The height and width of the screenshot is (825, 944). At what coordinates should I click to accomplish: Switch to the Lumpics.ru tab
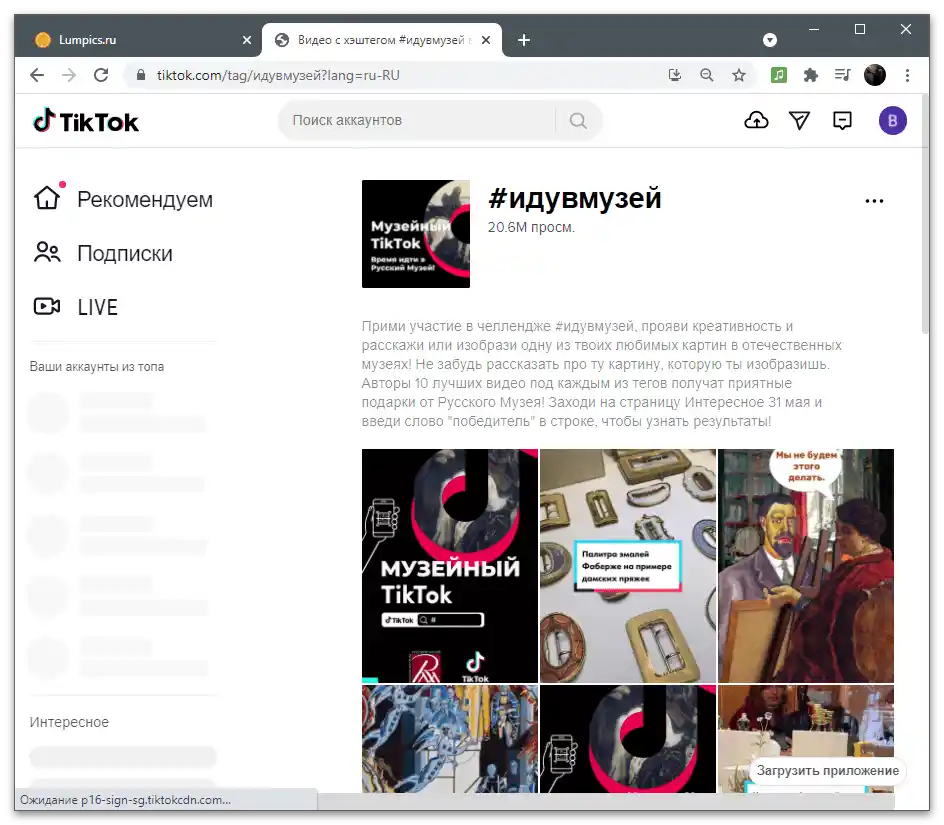[138, 40]
